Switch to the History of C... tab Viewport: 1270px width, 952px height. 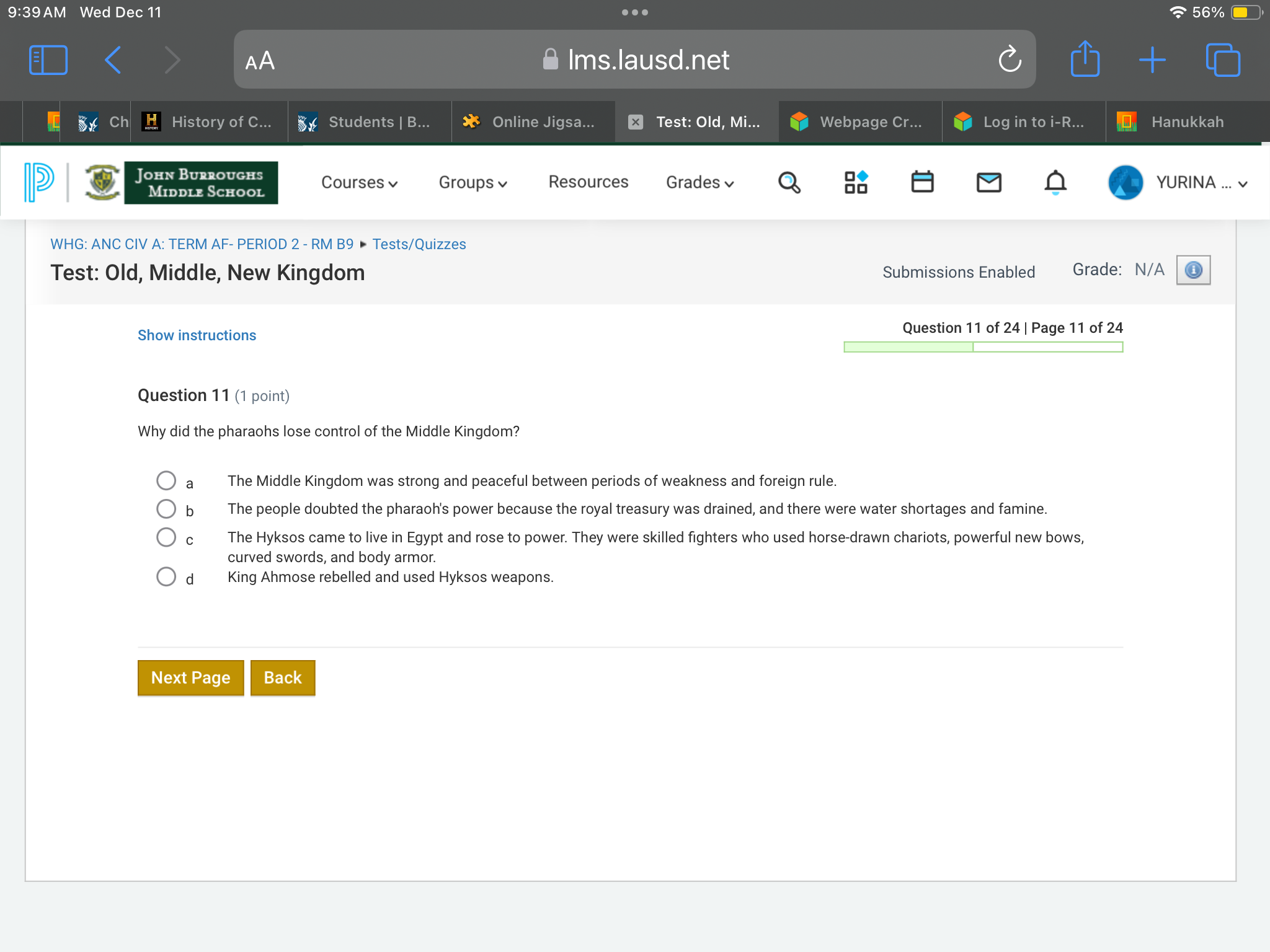coord(210,122)
